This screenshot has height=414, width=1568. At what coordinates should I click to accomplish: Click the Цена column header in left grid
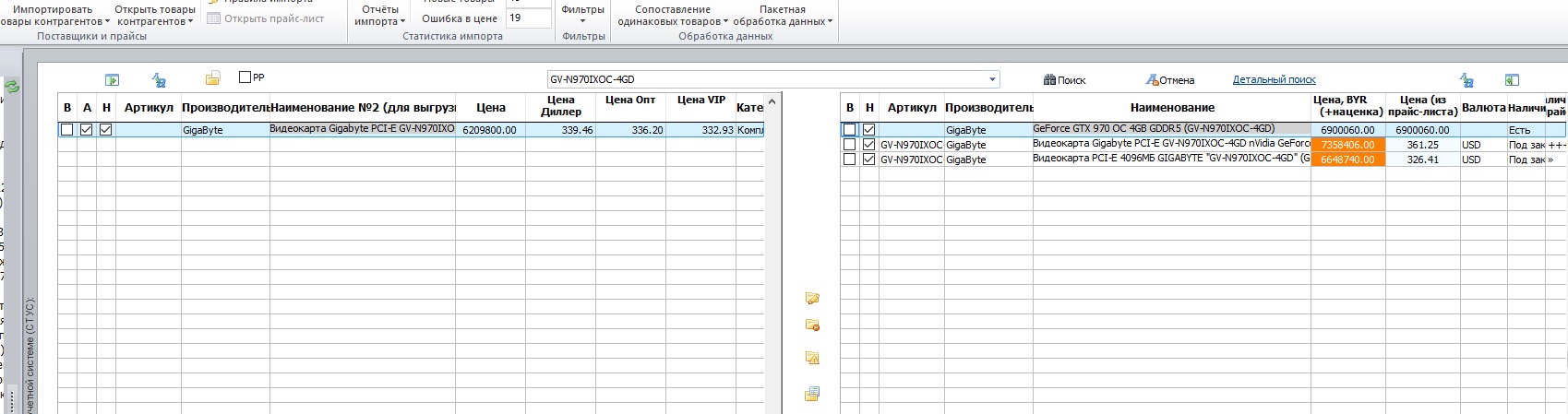491,108
